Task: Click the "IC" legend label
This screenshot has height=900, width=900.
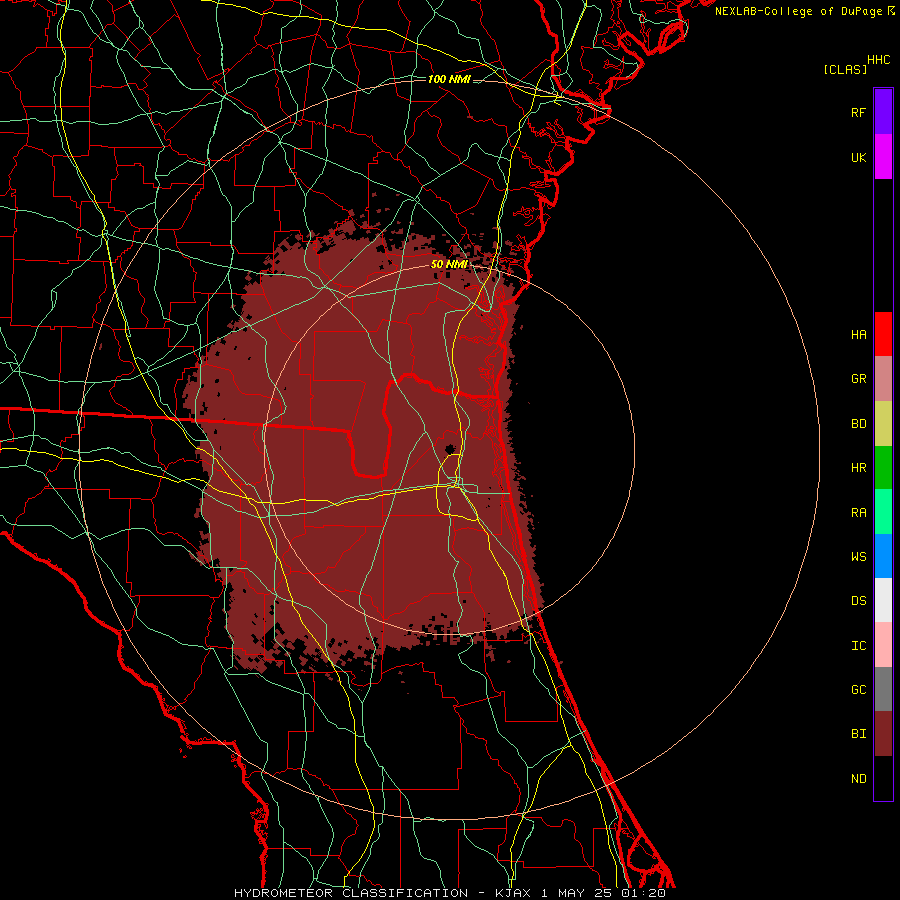Action: tap(858, 646)
